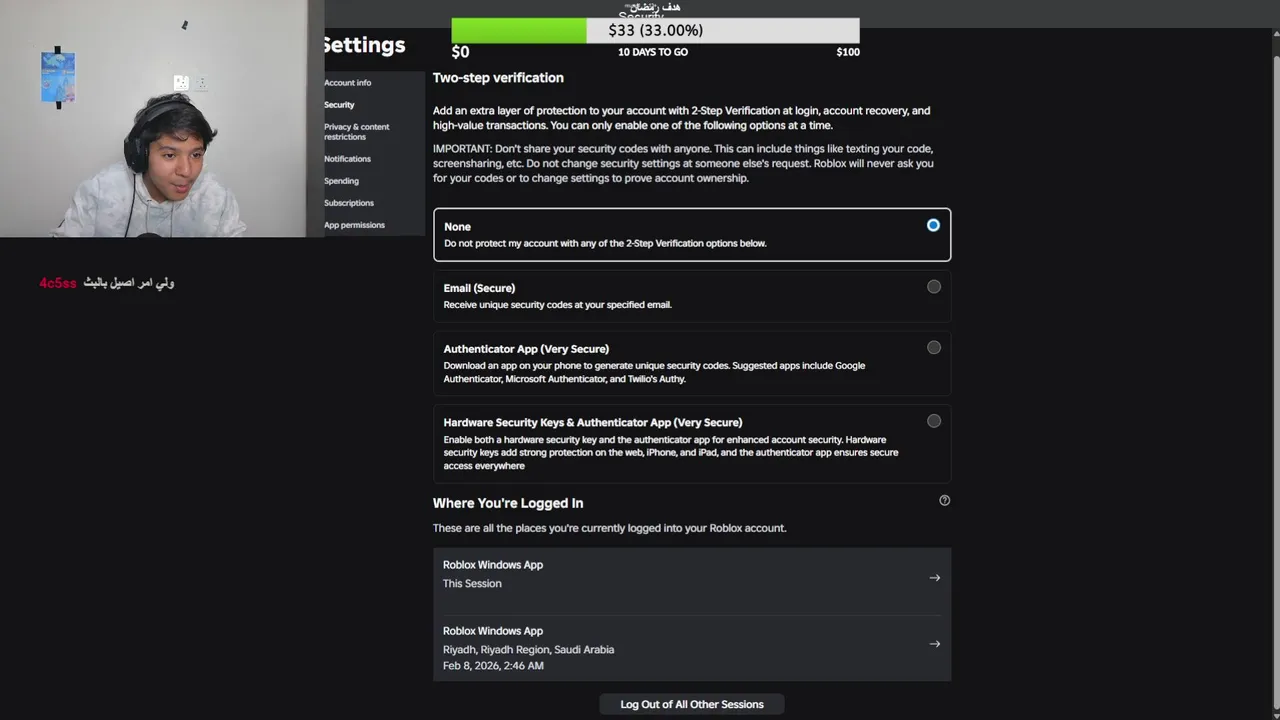Viewport: 1280px width, 720px height.
Task: Click Log Out of All Other Sessions
Action: pos(691,704)
